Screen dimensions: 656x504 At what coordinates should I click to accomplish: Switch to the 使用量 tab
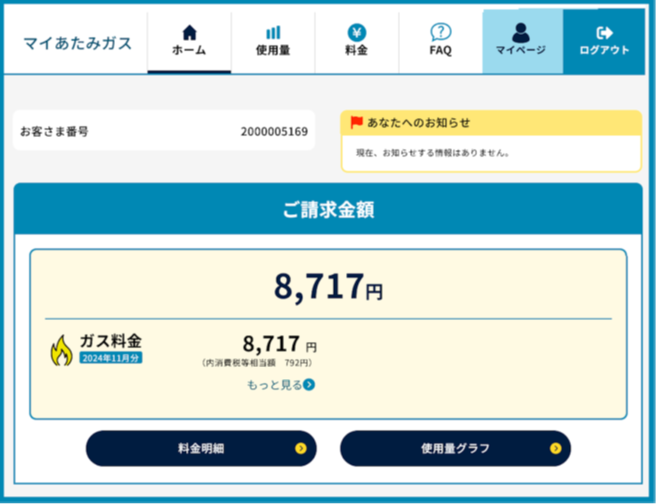tap(273, 42)
